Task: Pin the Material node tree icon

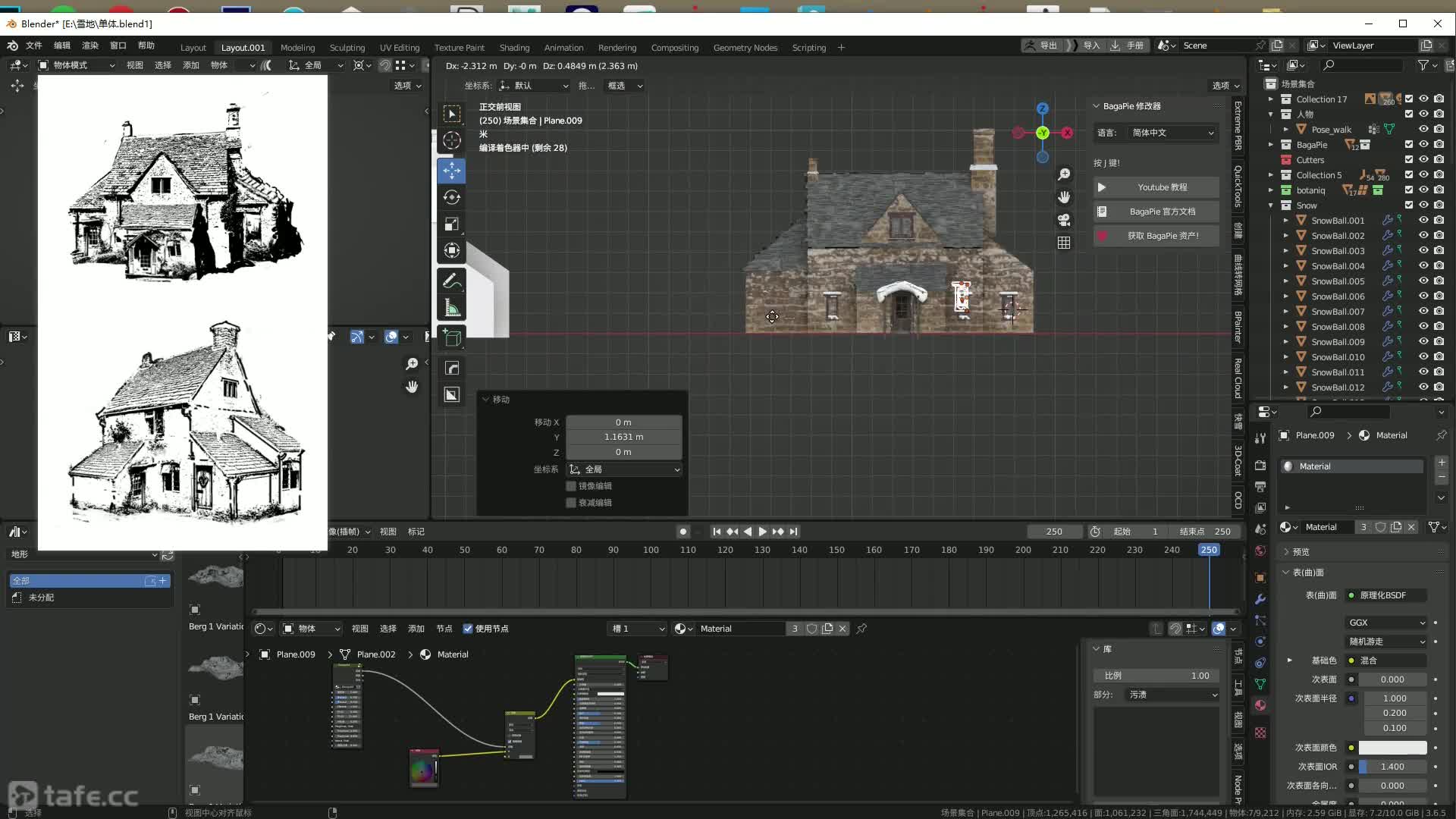Action: click(x=861, y=629)
